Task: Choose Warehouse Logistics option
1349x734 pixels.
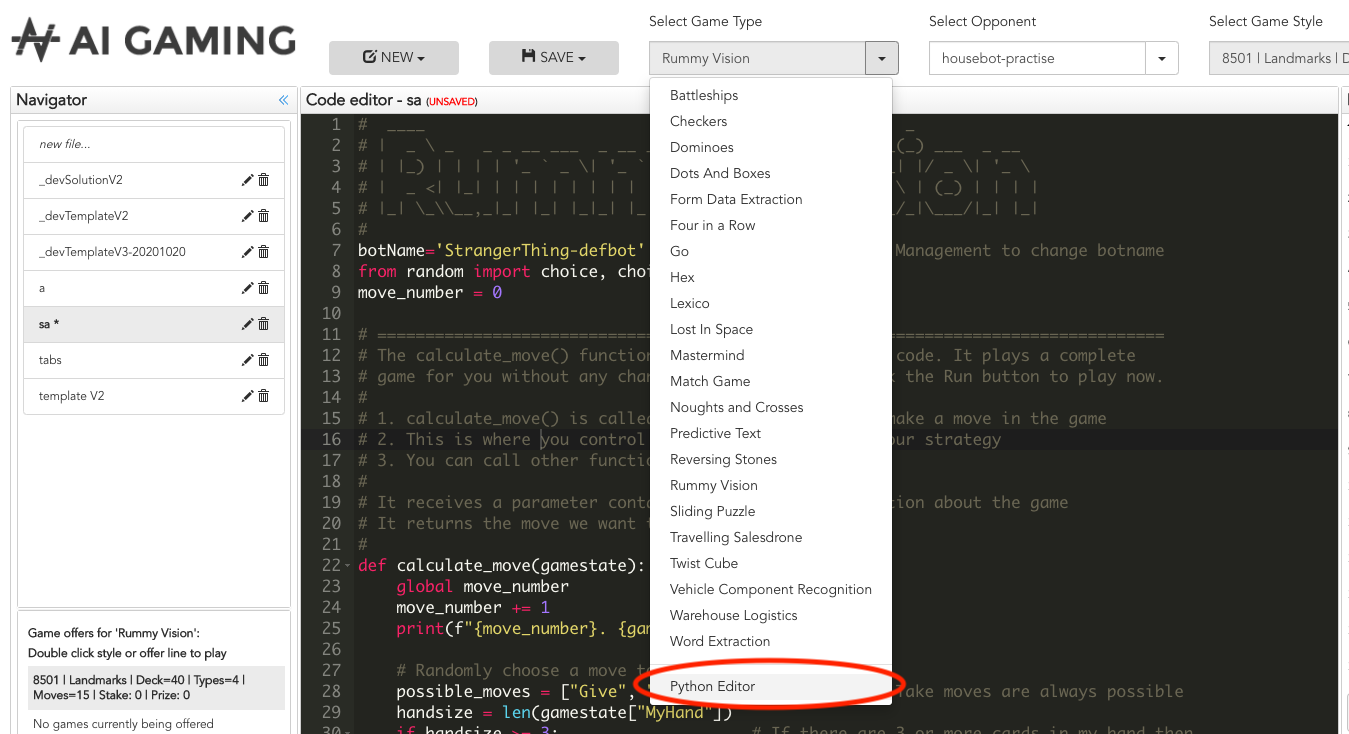Action: [770, 615]
